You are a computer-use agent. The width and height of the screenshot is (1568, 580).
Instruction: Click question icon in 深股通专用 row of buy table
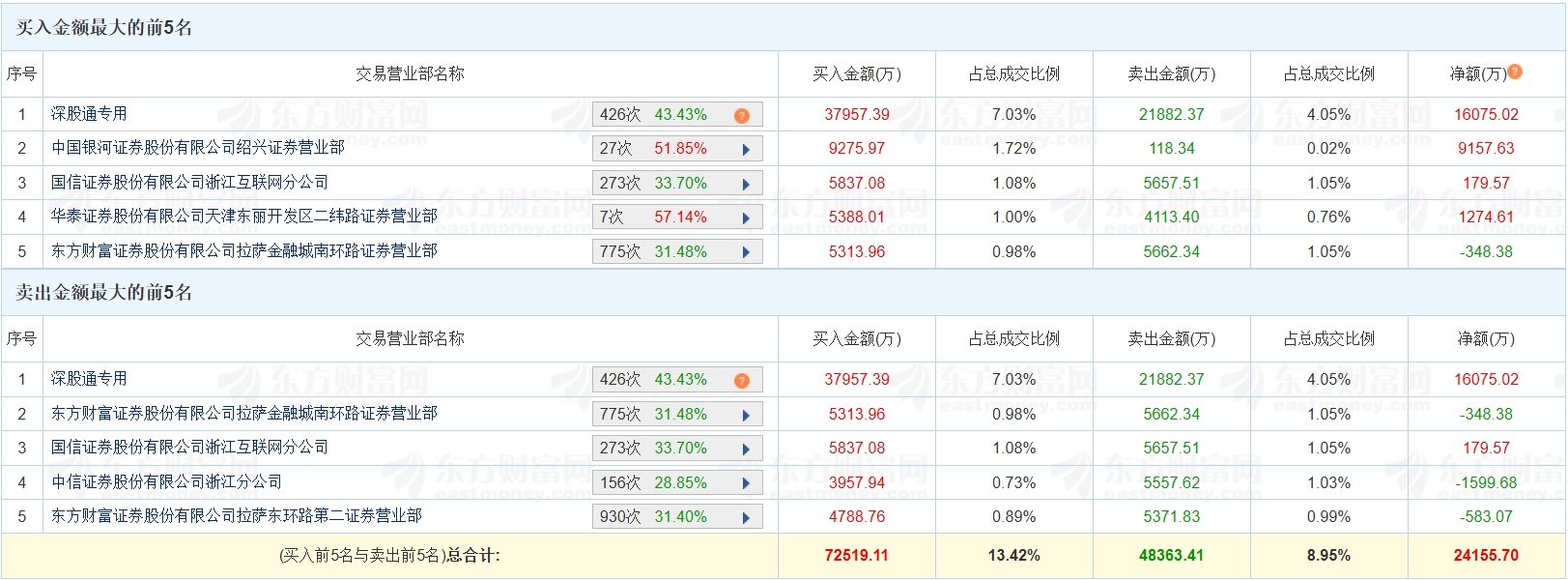(741, 115)
